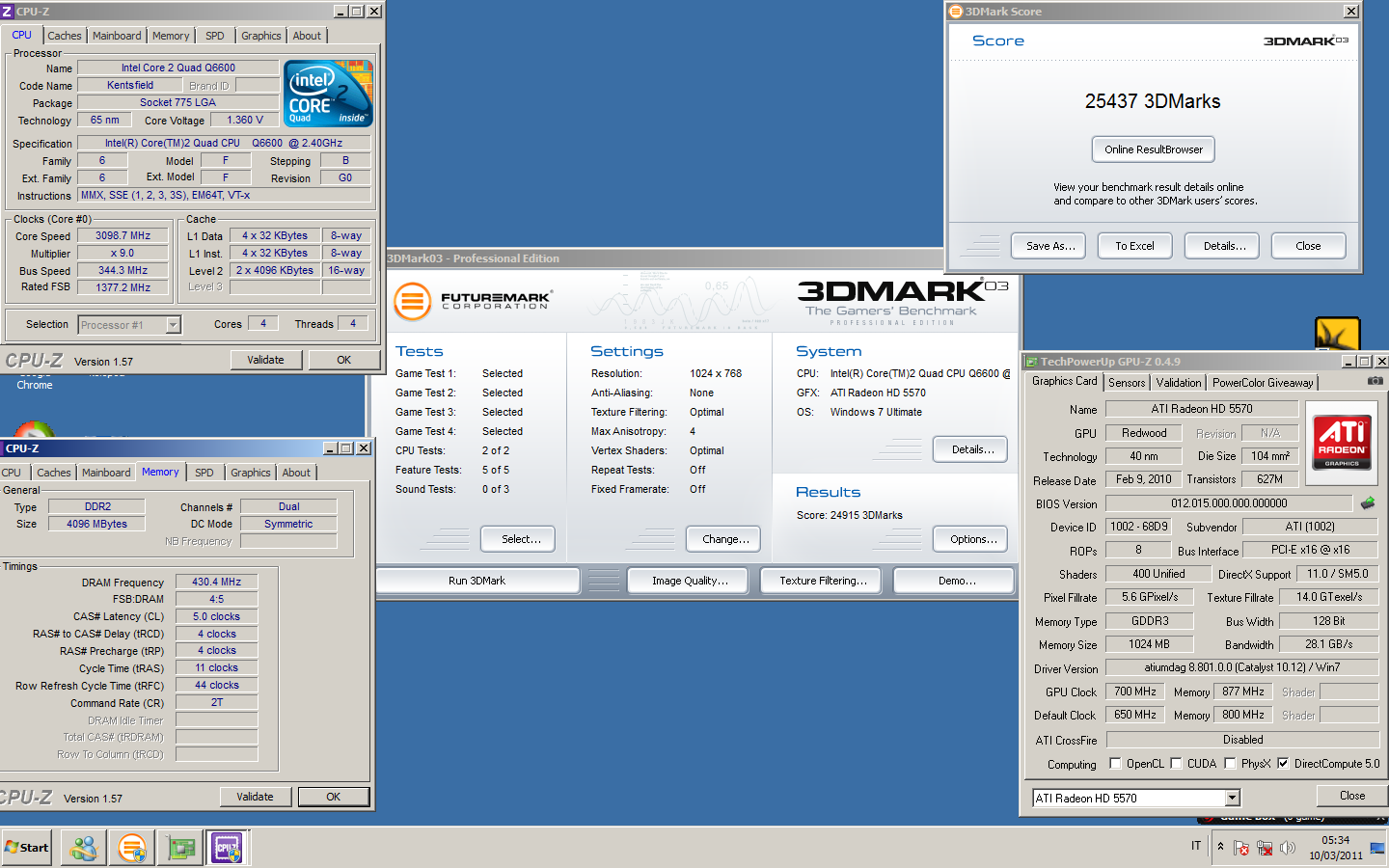Click the top CPU-Z window title icon

(7, 12)
